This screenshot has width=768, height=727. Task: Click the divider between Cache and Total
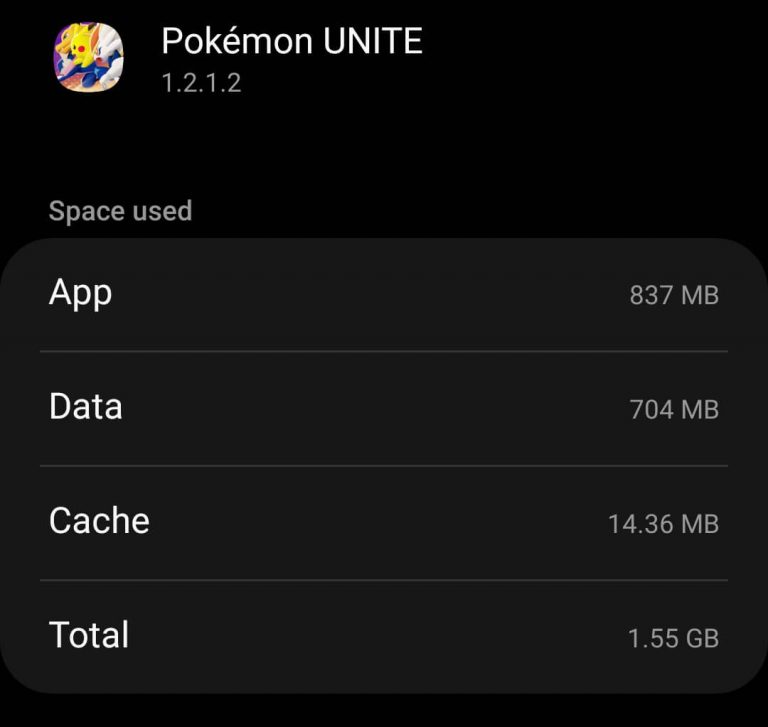click(384, 580)
